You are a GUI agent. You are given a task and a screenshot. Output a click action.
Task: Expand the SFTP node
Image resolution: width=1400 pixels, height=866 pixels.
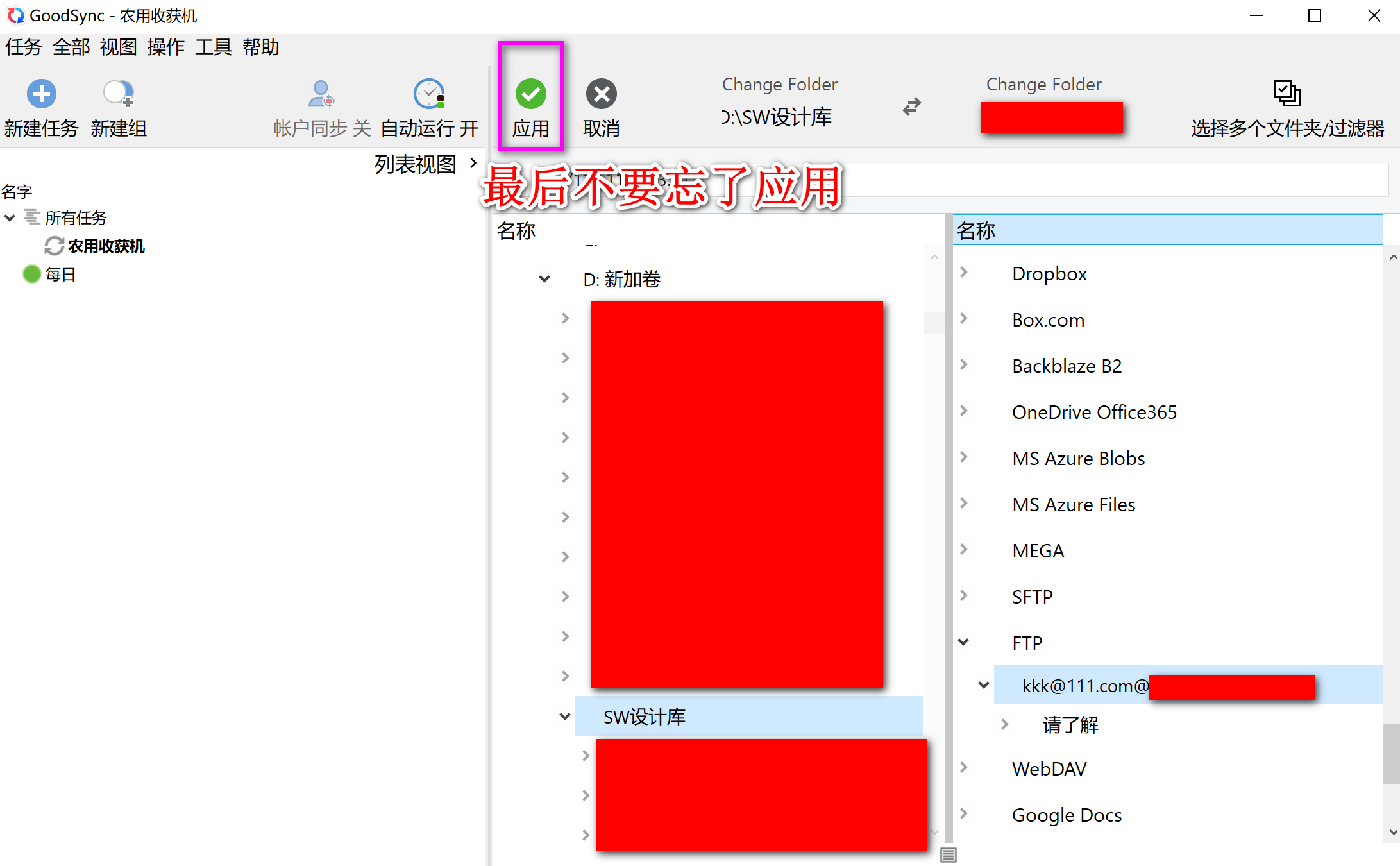(x=964, y=596)
